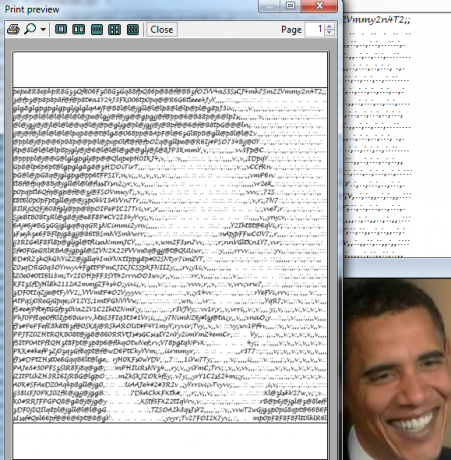Screen dimensions: 451x460
Task: Switch to three pages view
Action: (x=97, y=29)
